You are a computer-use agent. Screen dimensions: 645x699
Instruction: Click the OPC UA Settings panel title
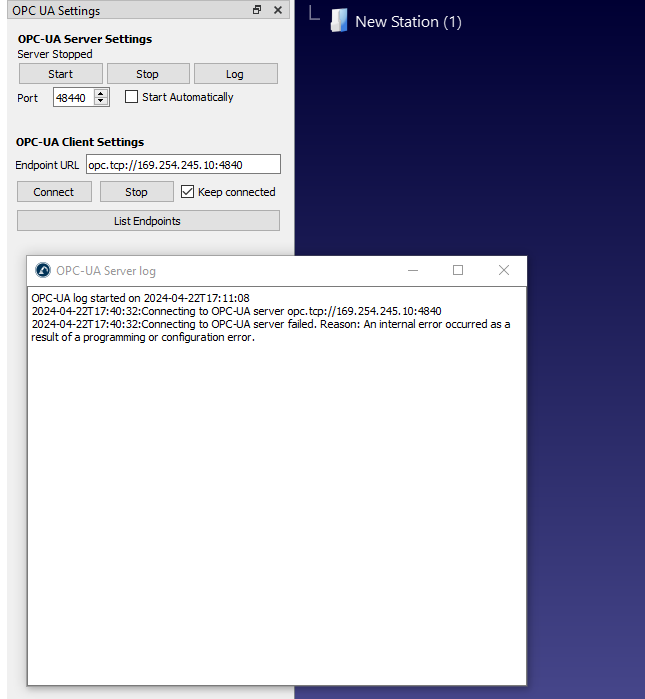56,11
